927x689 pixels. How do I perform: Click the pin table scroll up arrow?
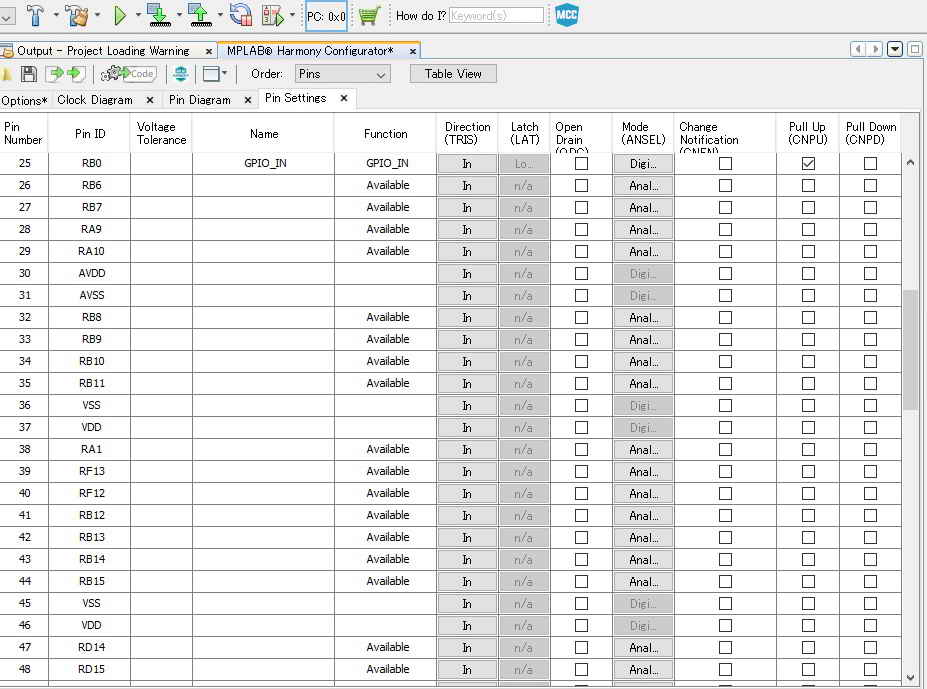[x=910, y=162]
